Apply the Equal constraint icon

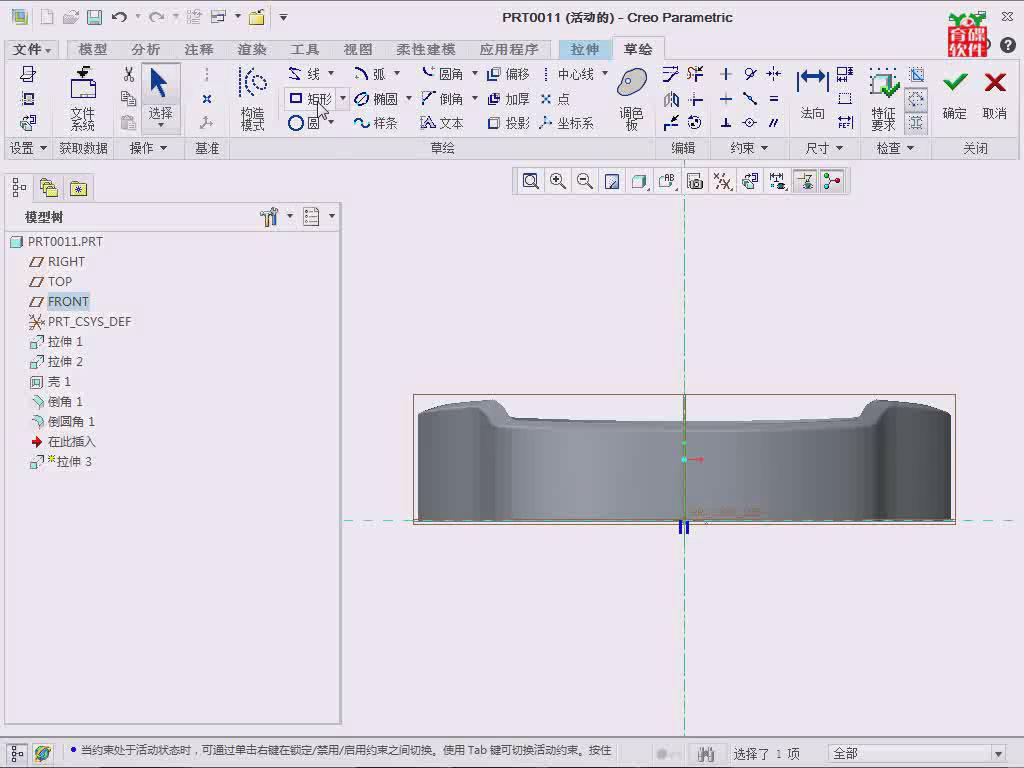click(x=774, y=99)
